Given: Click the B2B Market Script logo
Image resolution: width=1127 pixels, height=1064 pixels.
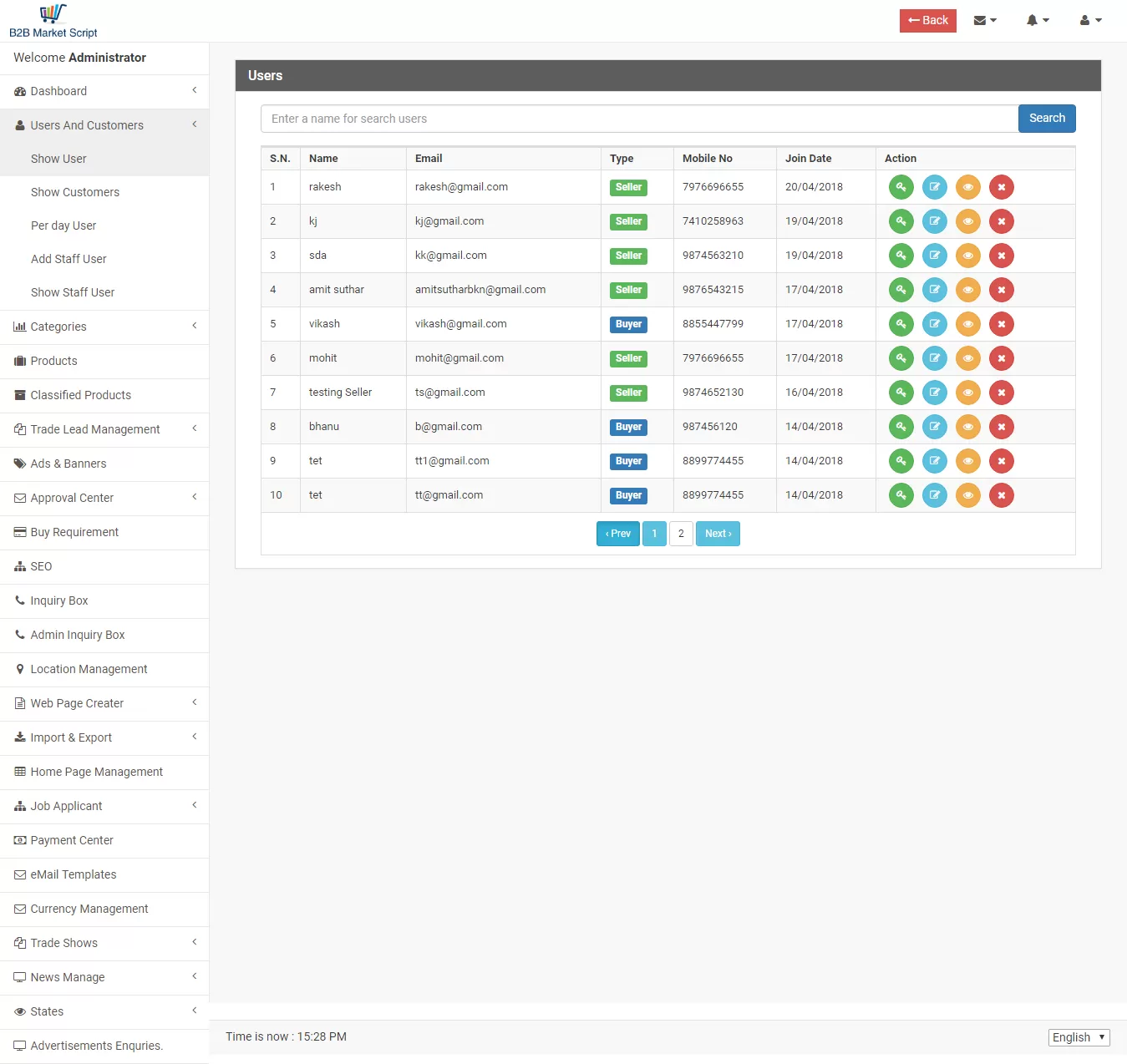Looking at the screenshot, I should [x=53, y=21].
